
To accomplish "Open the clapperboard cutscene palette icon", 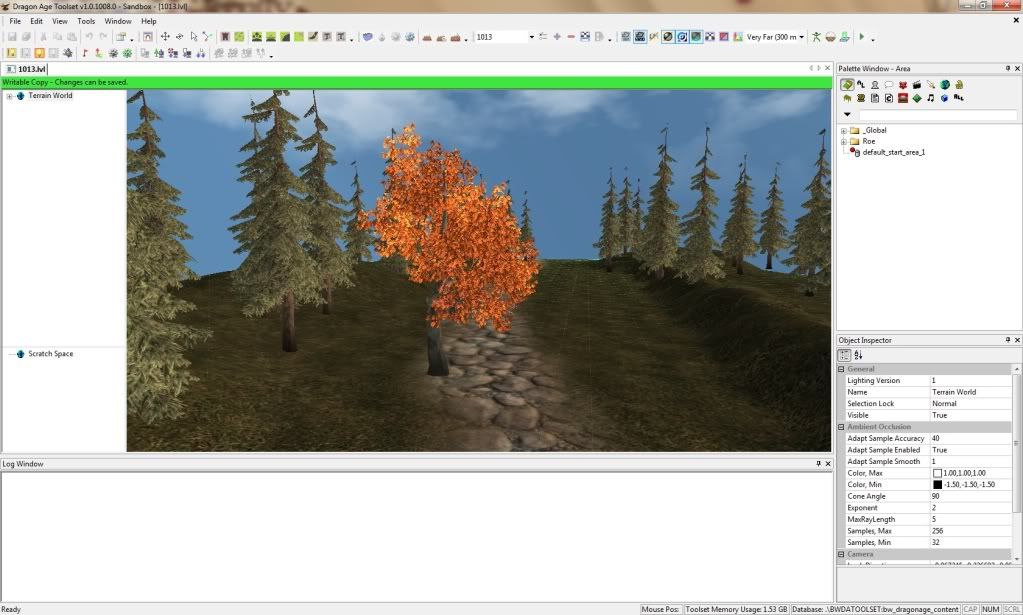I will click(917, 85).
